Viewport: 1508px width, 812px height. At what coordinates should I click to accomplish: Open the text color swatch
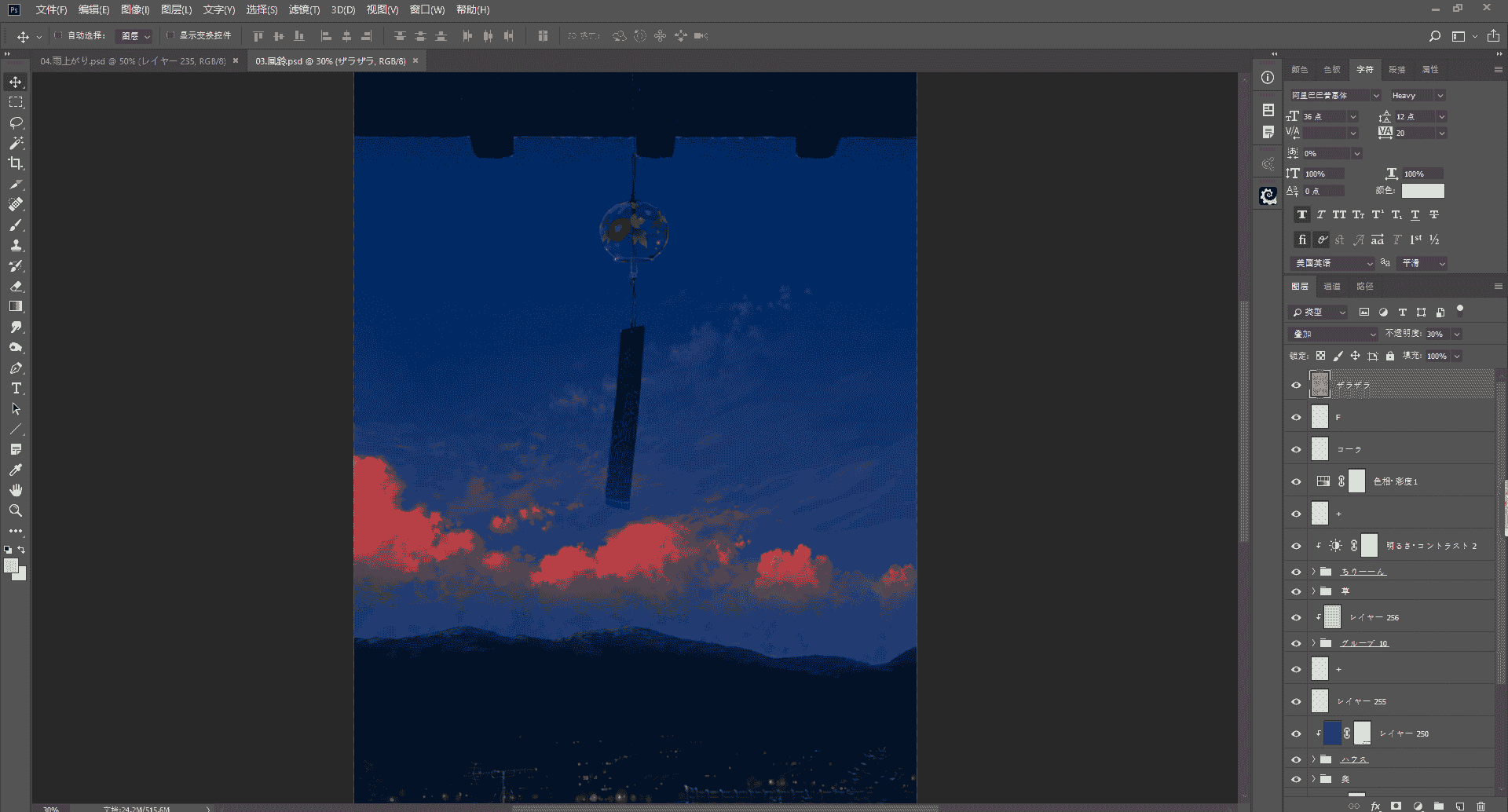pos(1423,191)
